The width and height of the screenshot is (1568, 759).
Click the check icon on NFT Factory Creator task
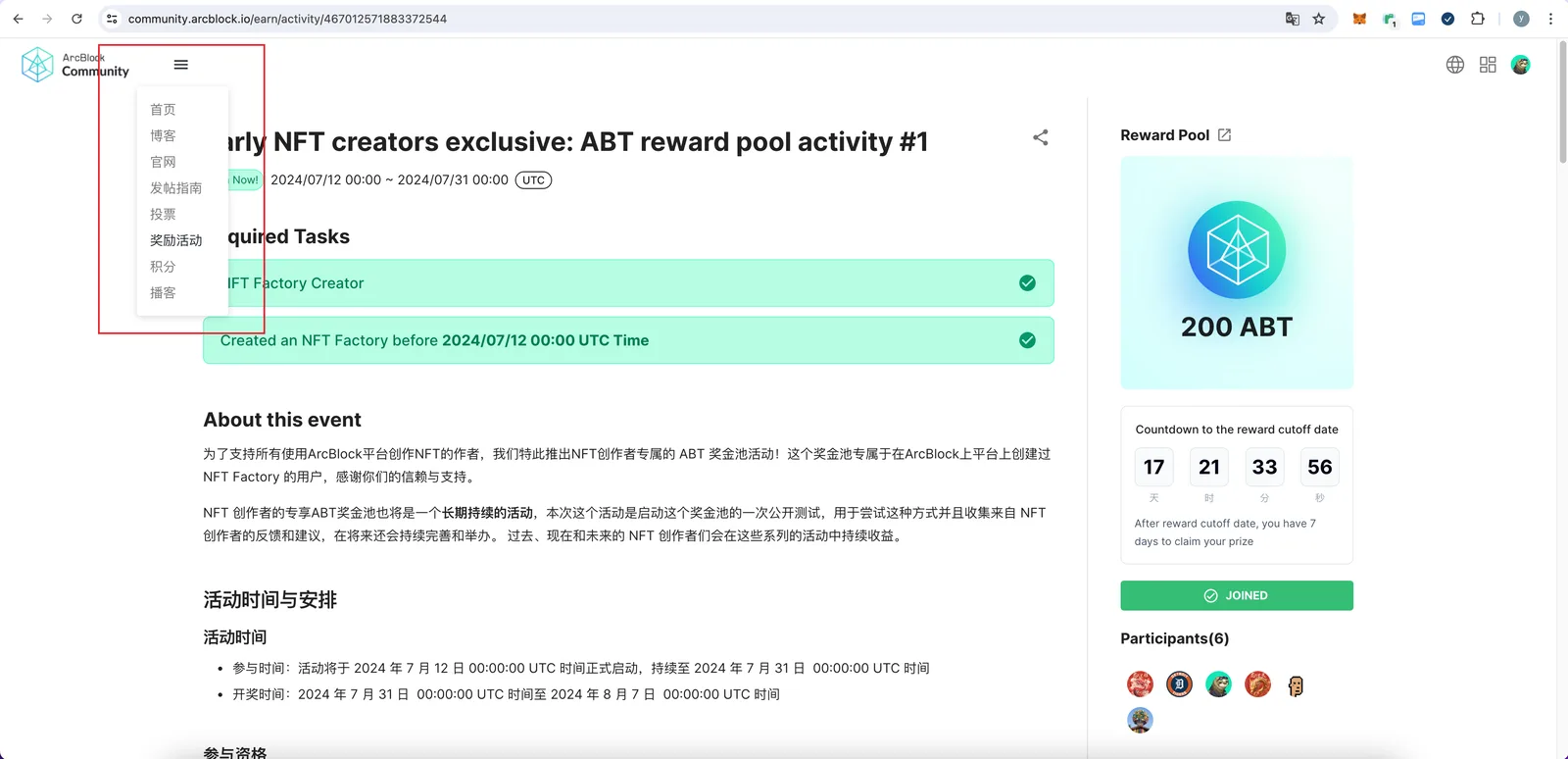click(x=1027, y=283)
